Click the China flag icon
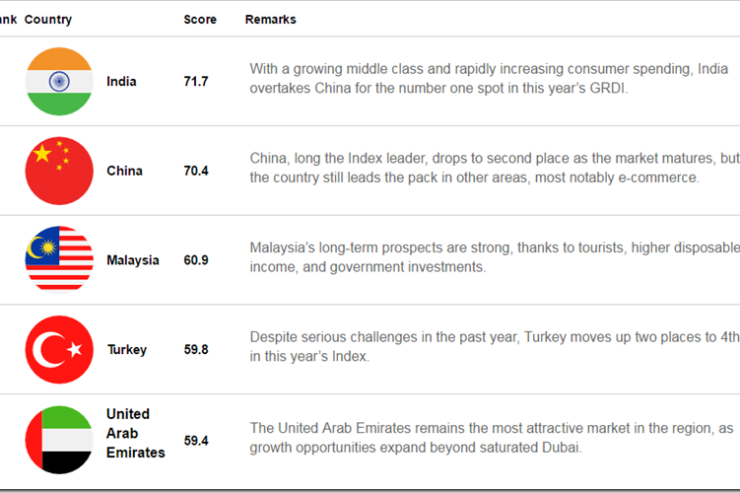740x493 pixels. pos(59,171)
